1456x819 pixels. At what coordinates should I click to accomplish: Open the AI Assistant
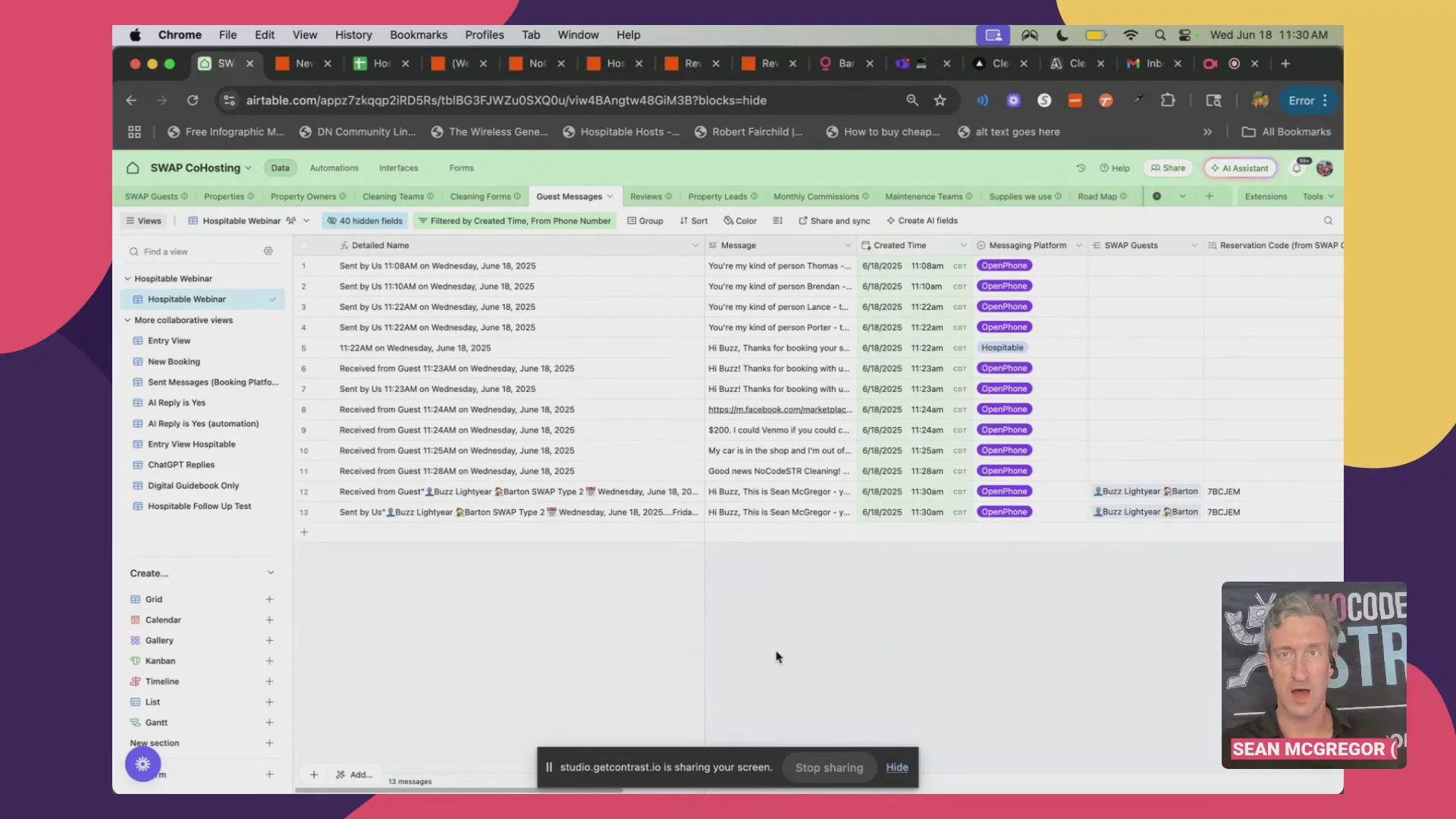(x=1240, y=168)
